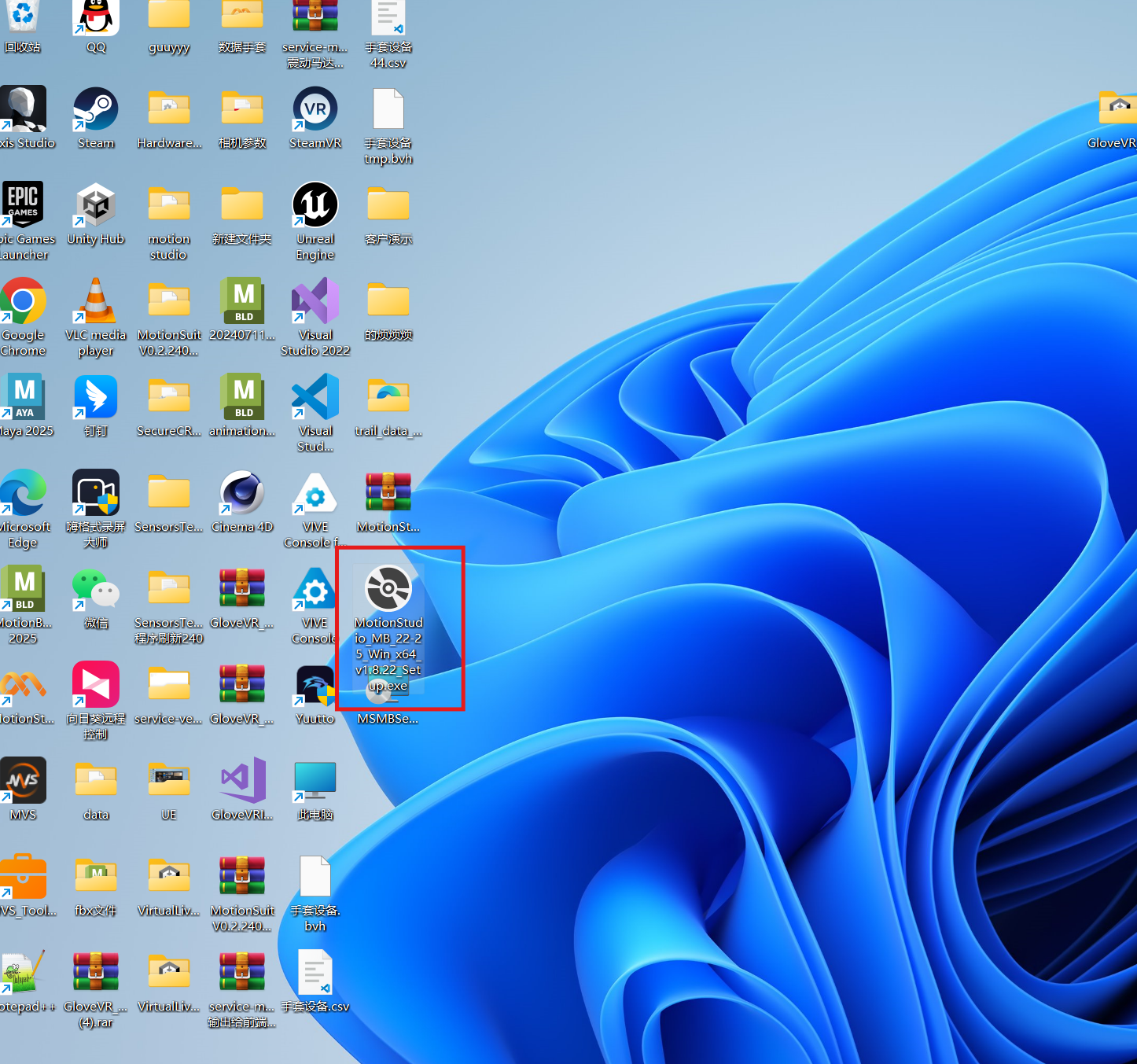Click the WeChat (微信) icon
This screenshot has width=1137, height=1064.
[96, 589]
